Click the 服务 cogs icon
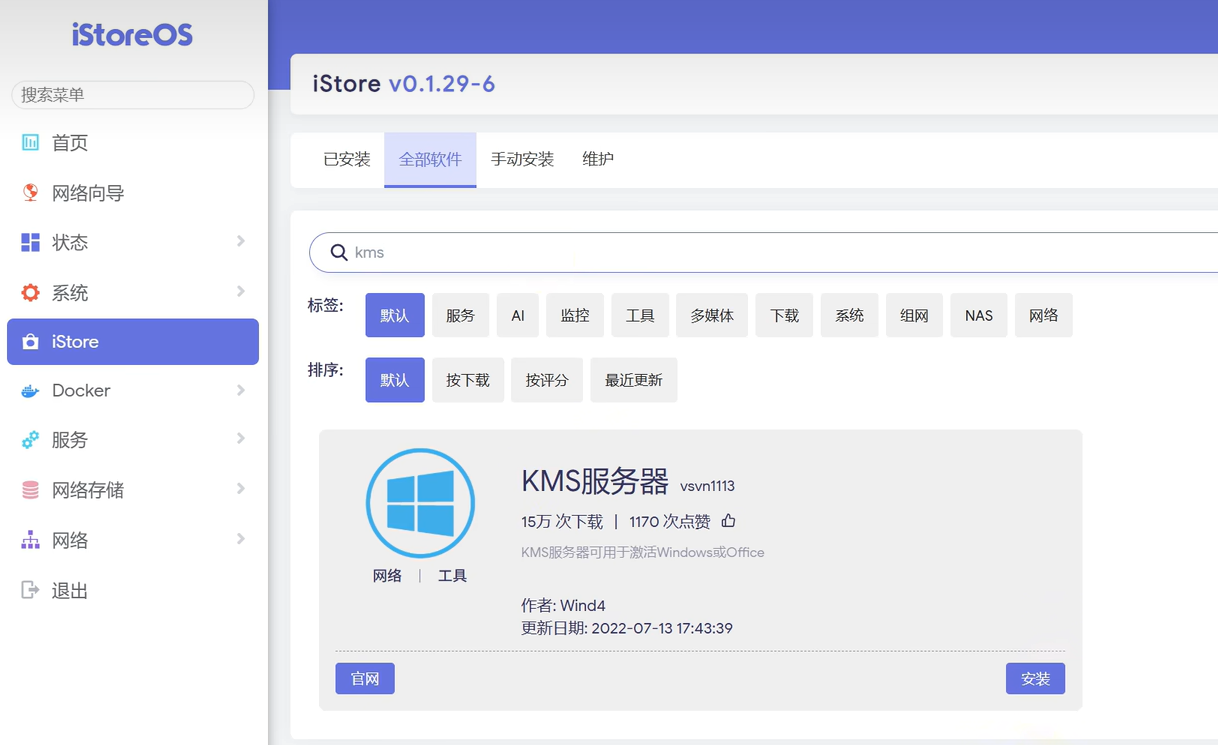The image size is (1218, 745). (30, 440)
